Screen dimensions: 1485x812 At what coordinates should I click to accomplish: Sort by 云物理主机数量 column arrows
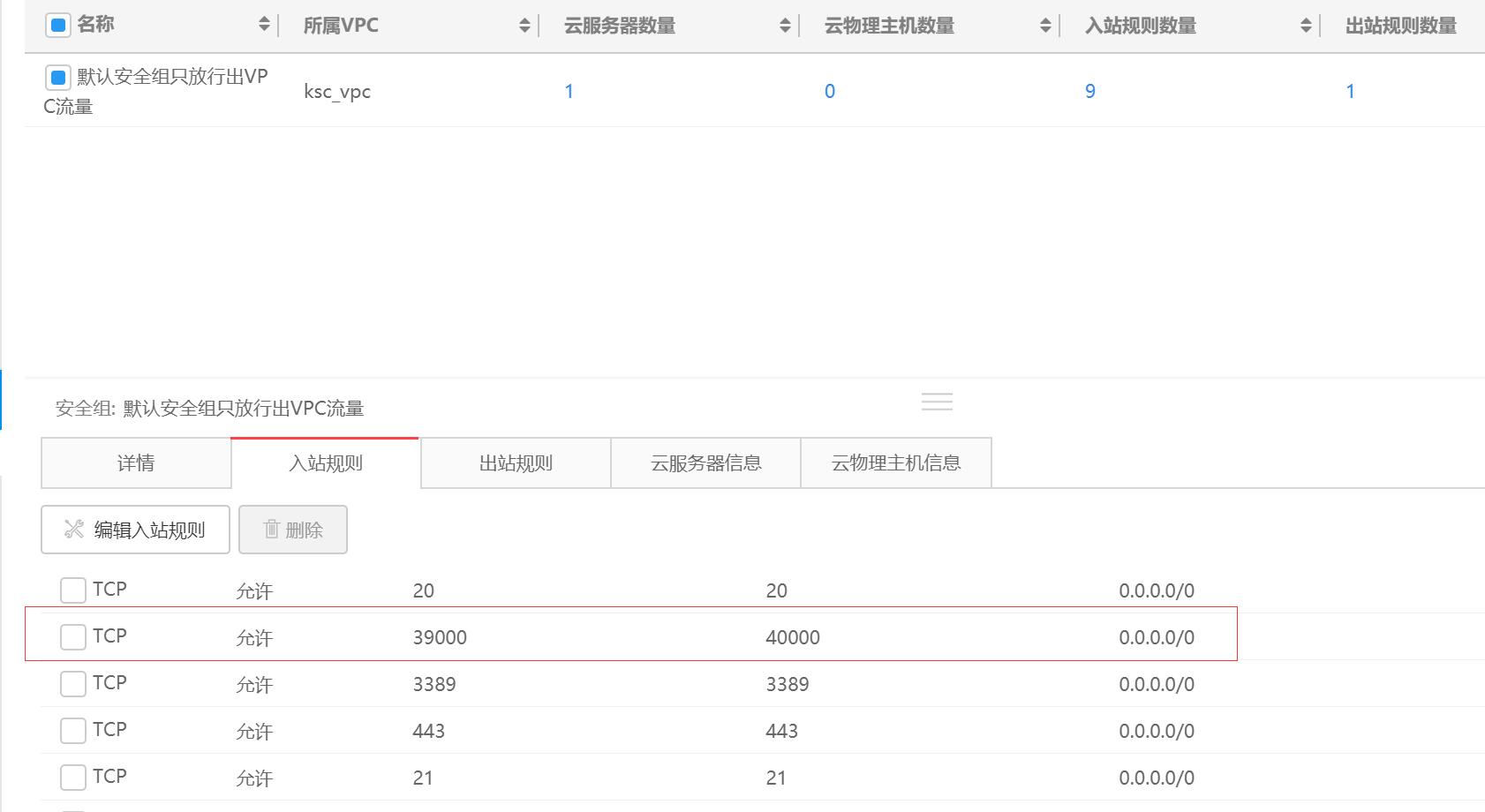(1045, 26)
